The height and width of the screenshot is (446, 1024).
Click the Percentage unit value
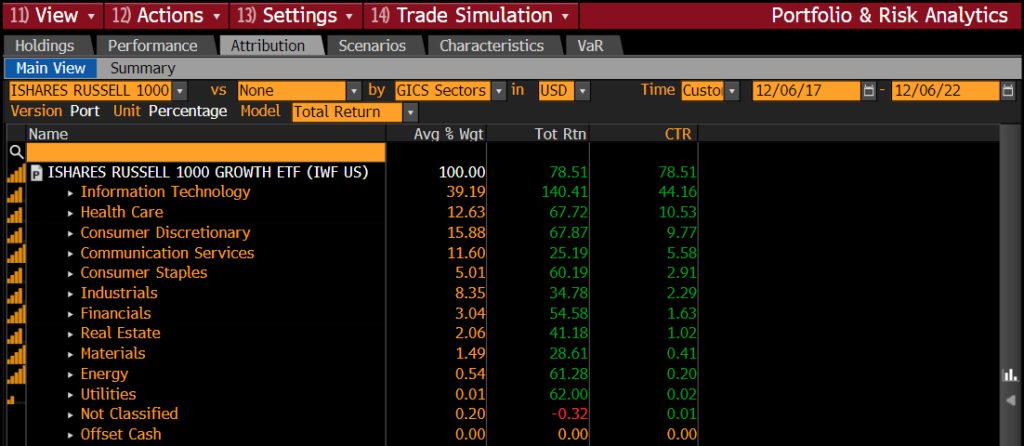click(x=187, y=111)
